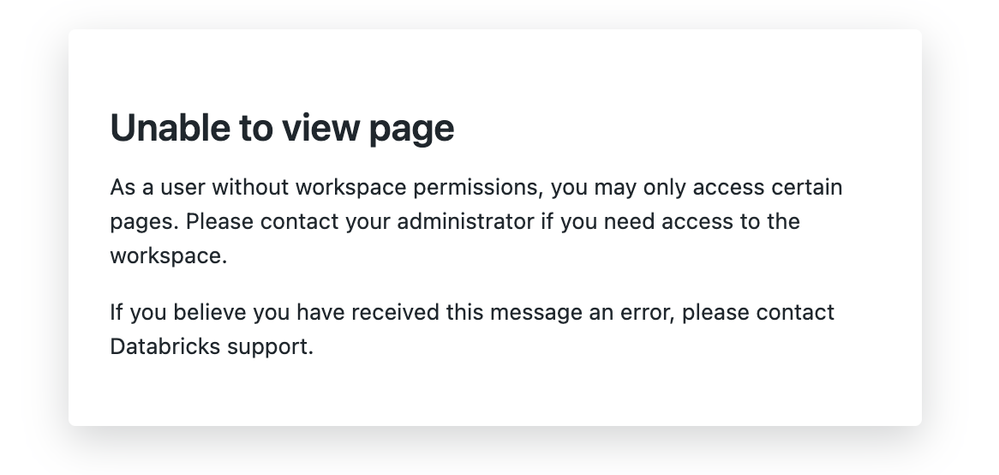Click the standalone word "workspace." ending the first paragraph
This screenshot has width=999, height=475.
[169, 255]
